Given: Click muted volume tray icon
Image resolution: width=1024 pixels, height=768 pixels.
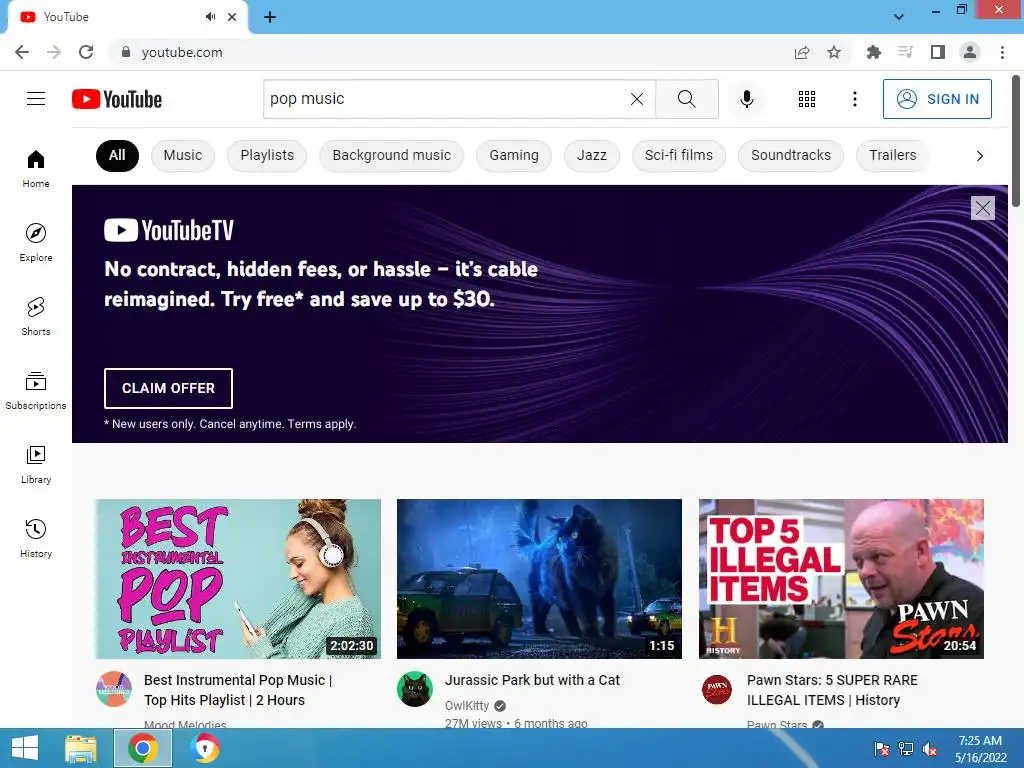Looking at the screenshot, I should (x=929, y=749).
